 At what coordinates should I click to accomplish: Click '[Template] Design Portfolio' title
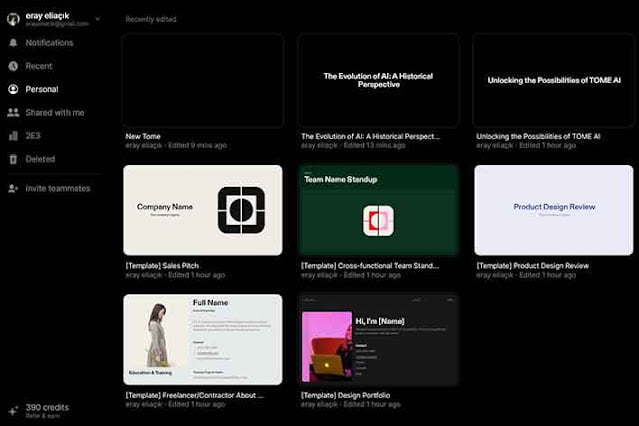[345, 395]
